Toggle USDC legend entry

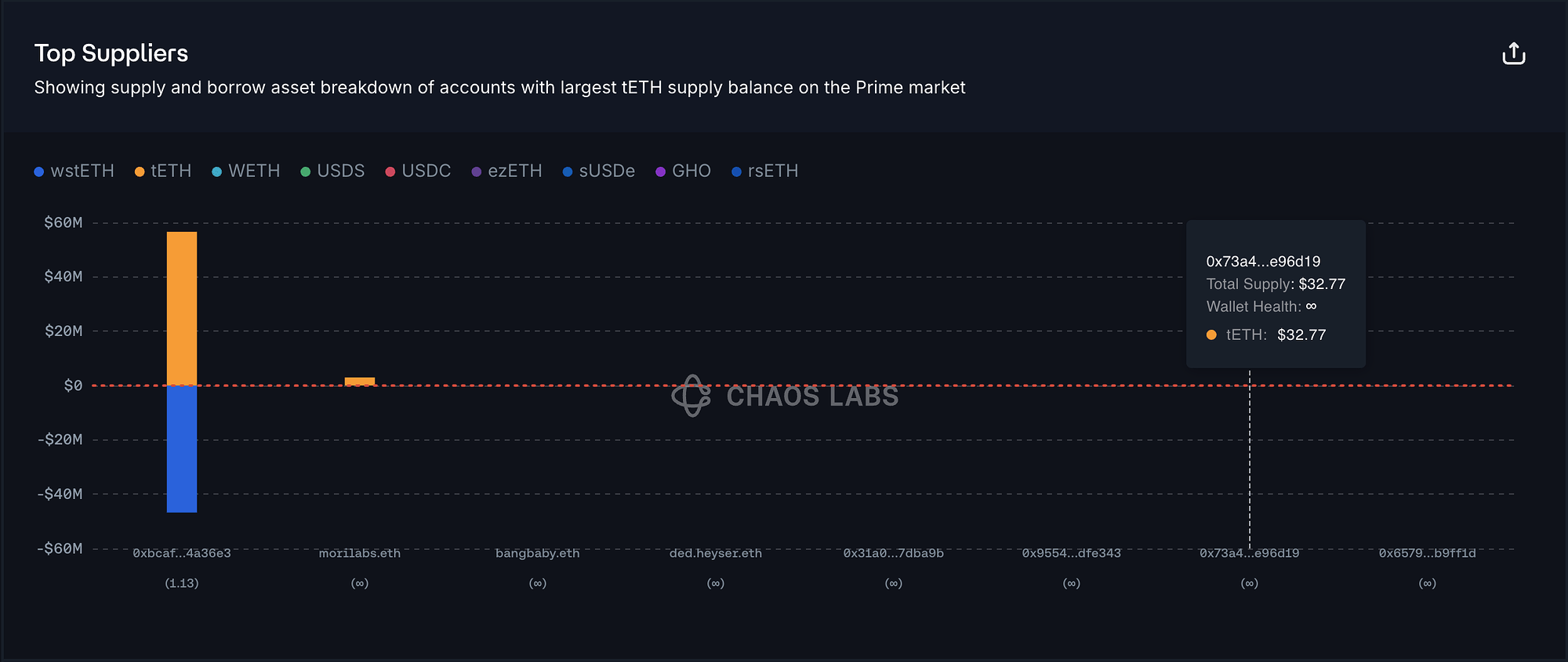click(x=419, y=171)
